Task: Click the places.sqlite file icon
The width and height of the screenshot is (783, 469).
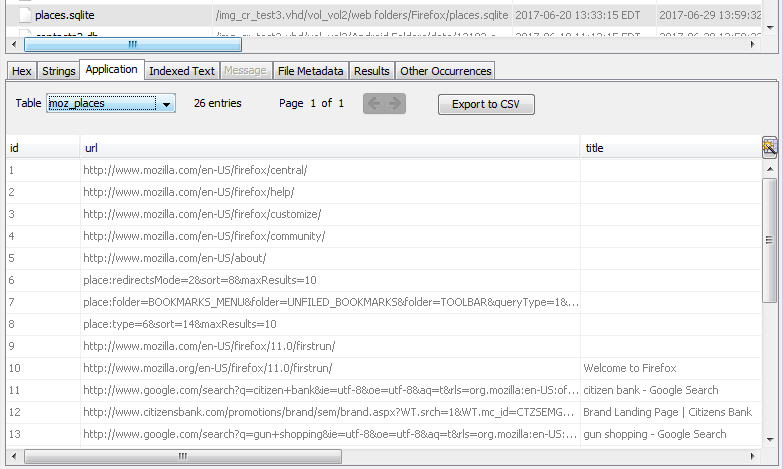Action: point(24,15)
